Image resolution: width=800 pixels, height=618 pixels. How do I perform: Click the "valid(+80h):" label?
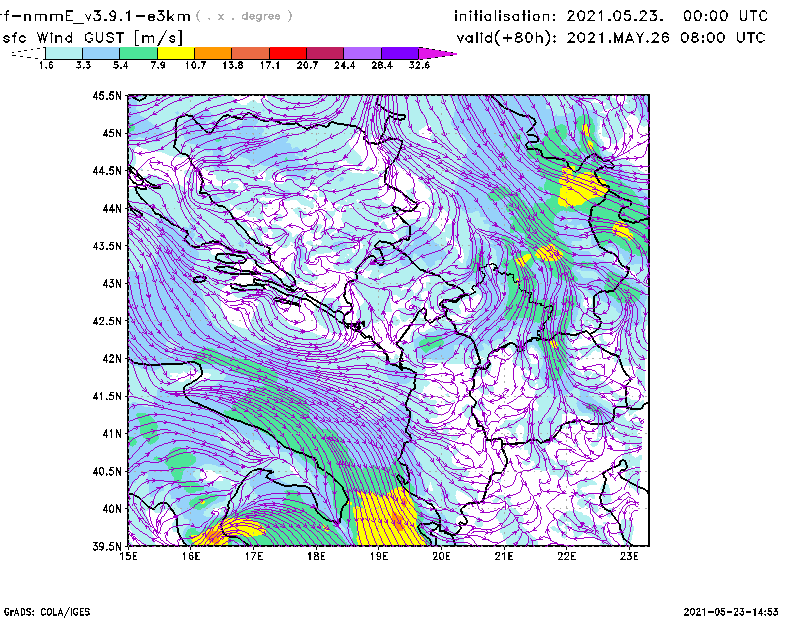(x=507, y=38)
